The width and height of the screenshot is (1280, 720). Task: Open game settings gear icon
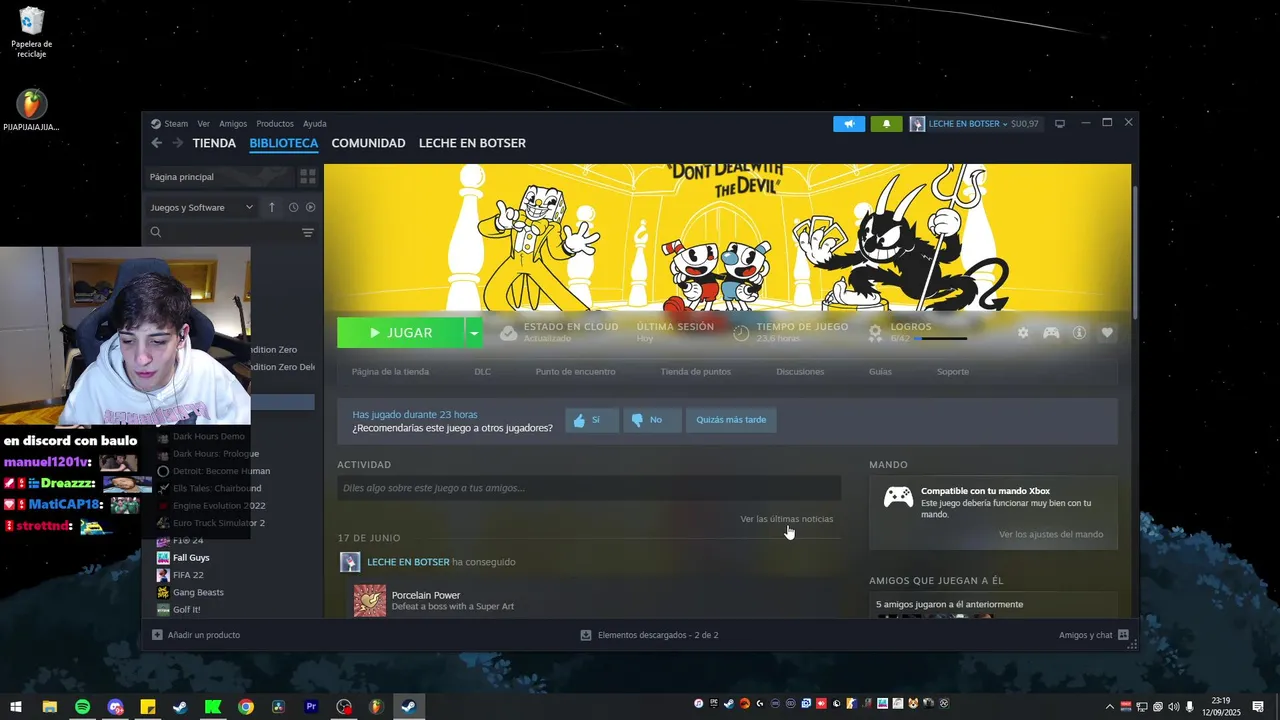click(1023, 333)
